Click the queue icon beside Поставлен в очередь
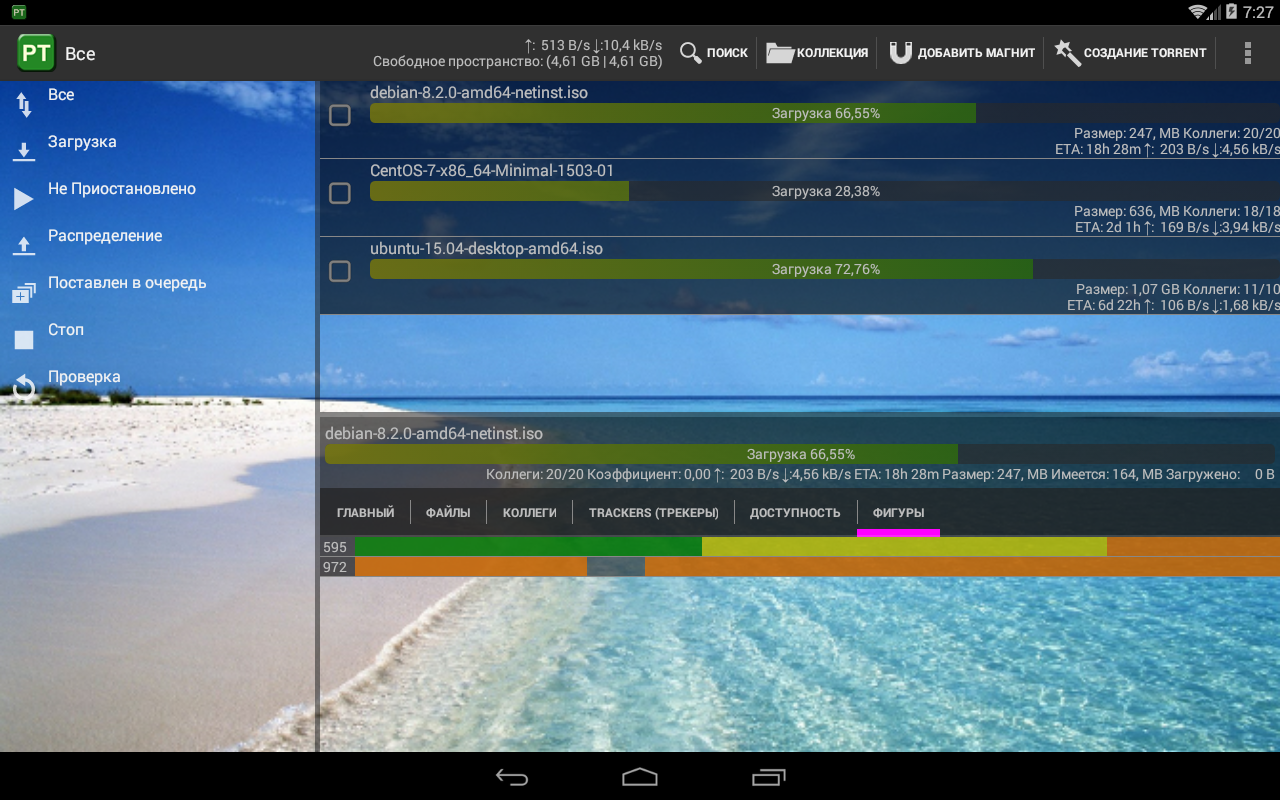1280x800 pixels. pos(24,293)
